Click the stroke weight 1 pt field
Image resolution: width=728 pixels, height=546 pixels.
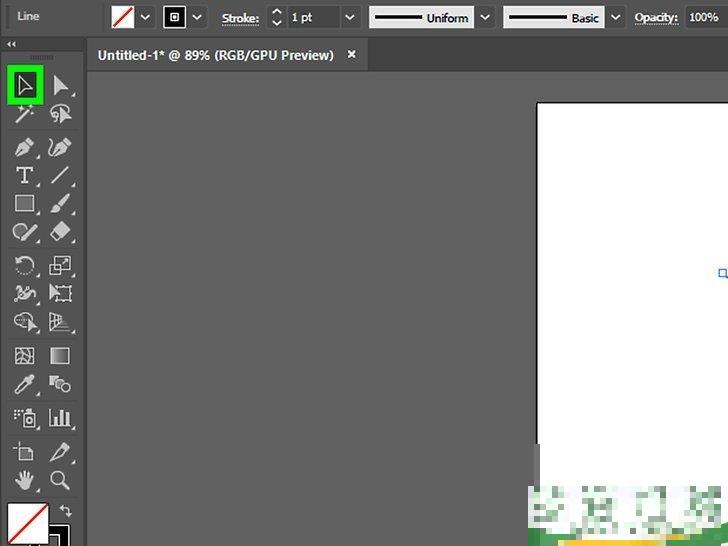tap(314, 18)
